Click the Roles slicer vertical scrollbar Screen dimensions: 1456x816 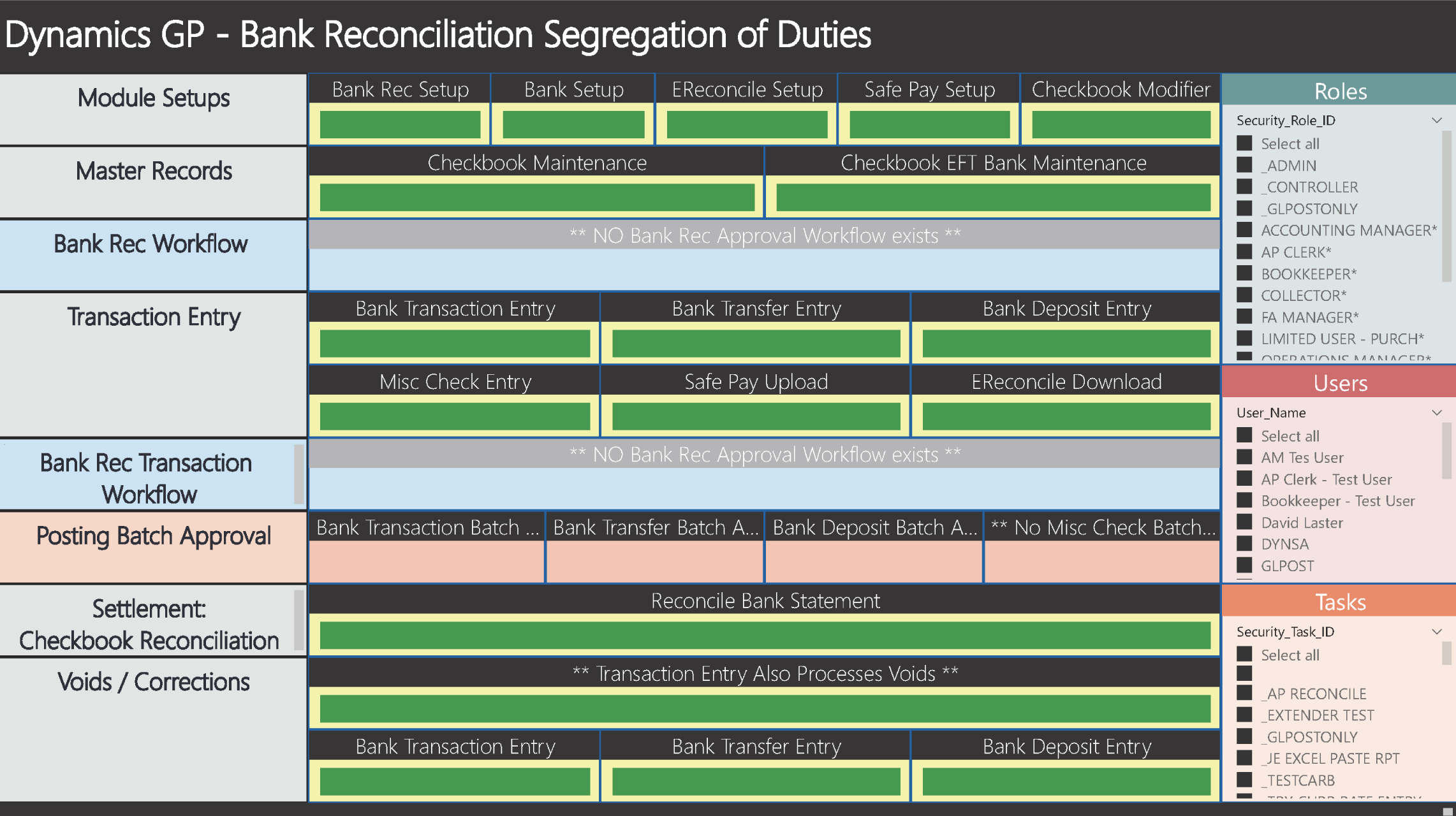coord(1446,205)
